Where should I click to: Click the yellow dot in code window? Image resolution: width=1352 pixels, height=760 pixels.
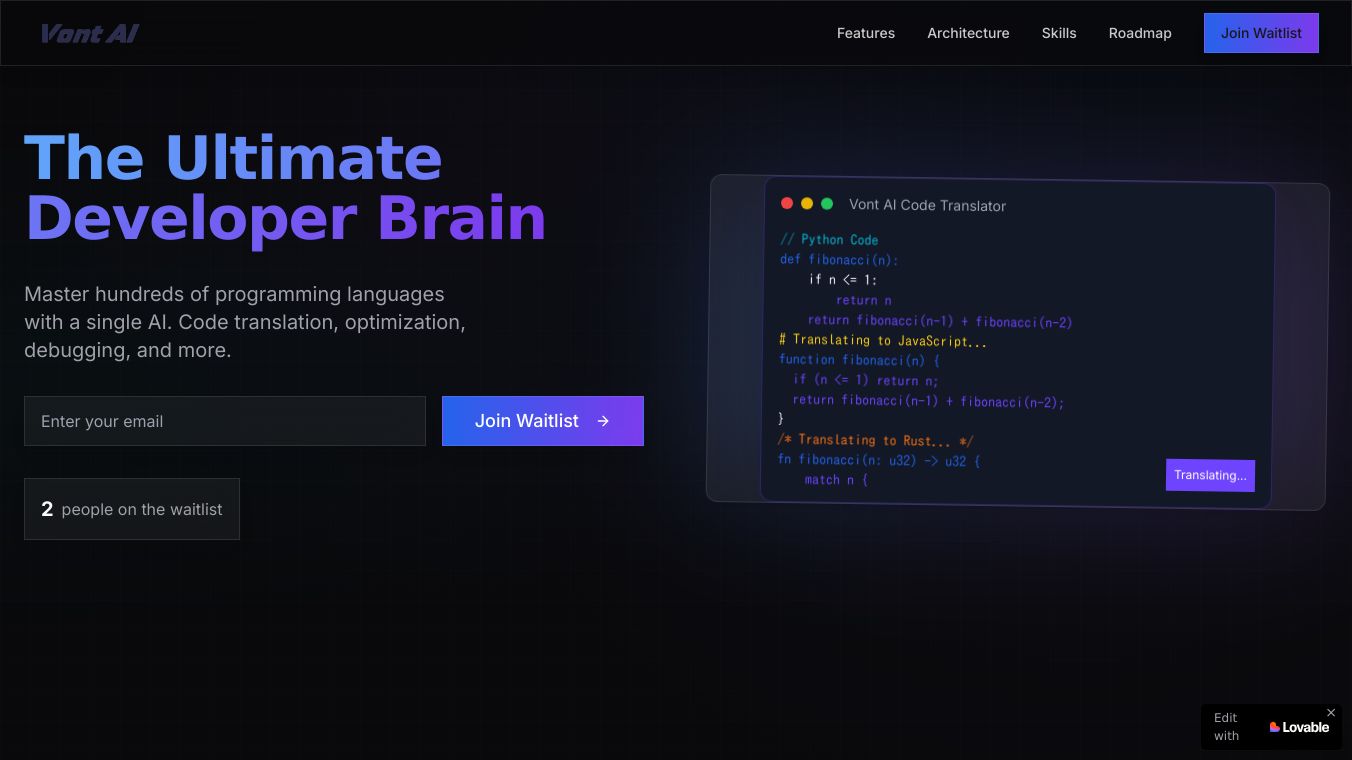(x=807, y=203)
